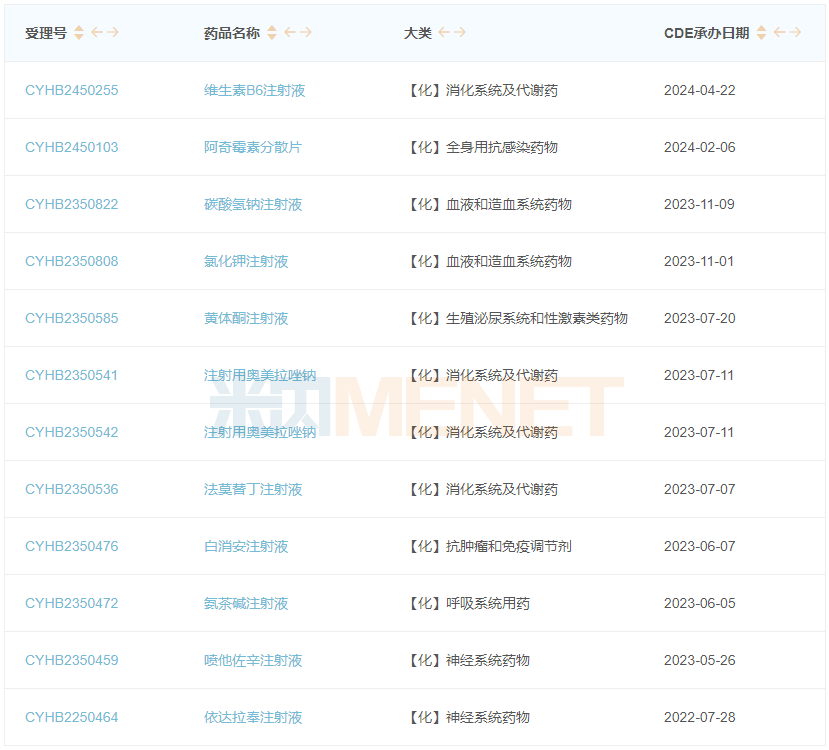Open acceptance number CYHB2350459

[x=72, y=661]
